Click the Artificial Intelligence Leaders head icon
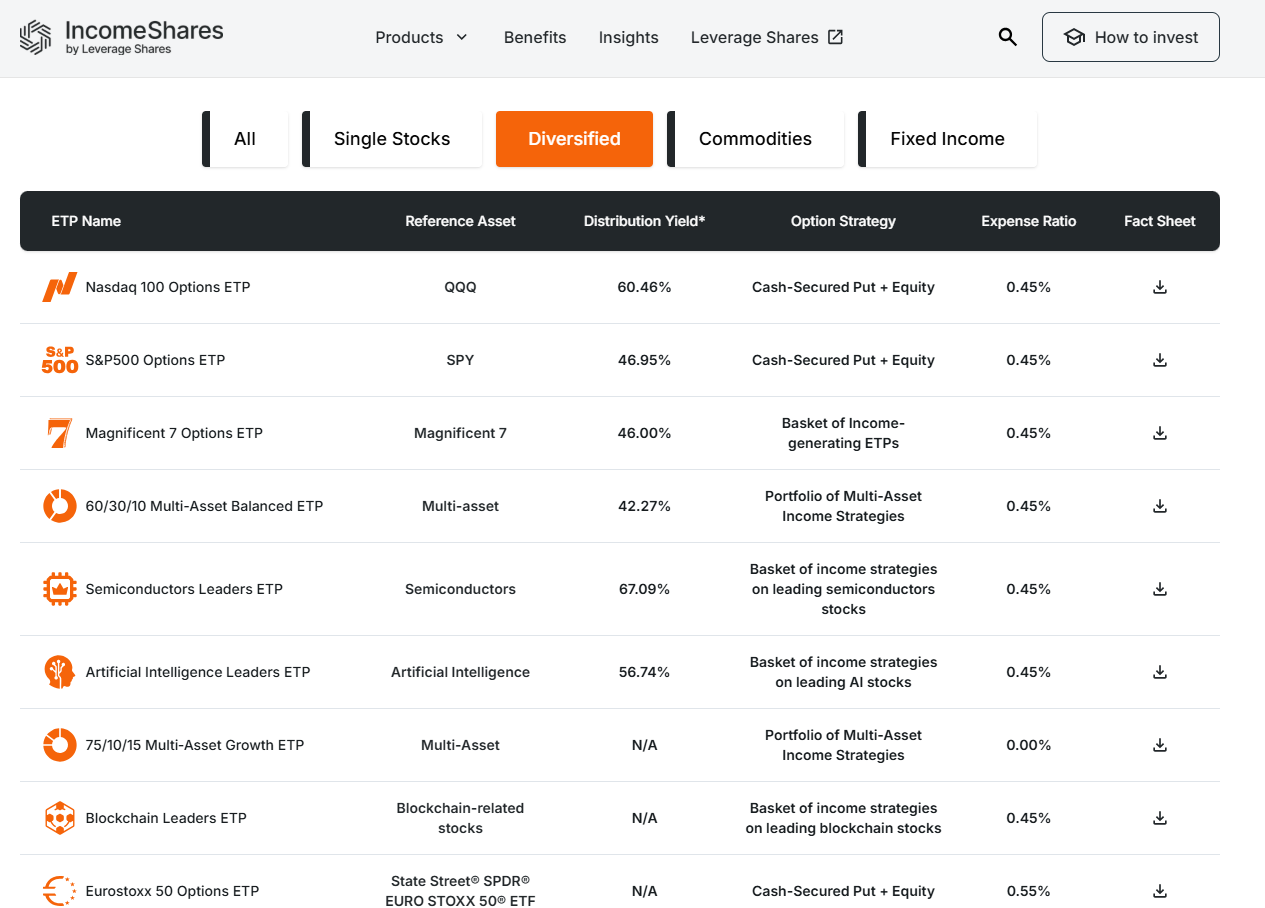Screen dimensions: 1265x908 coord(60,672)
